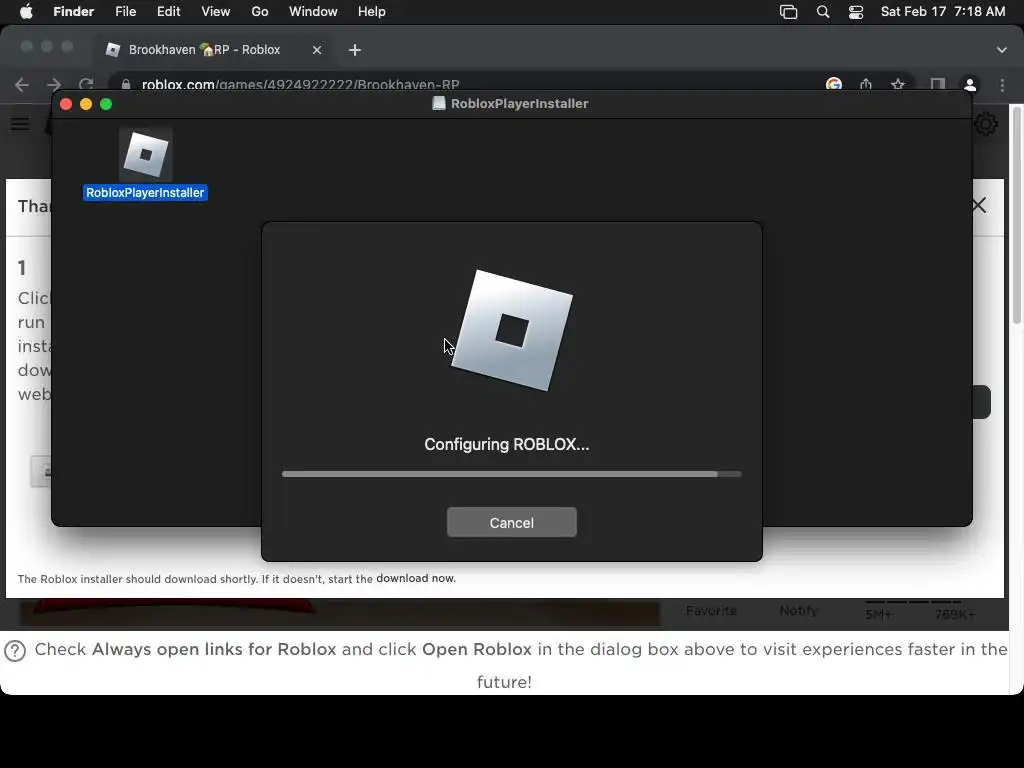
Task: Open the browser three-dot menu
Action: tap(1002, 84)
